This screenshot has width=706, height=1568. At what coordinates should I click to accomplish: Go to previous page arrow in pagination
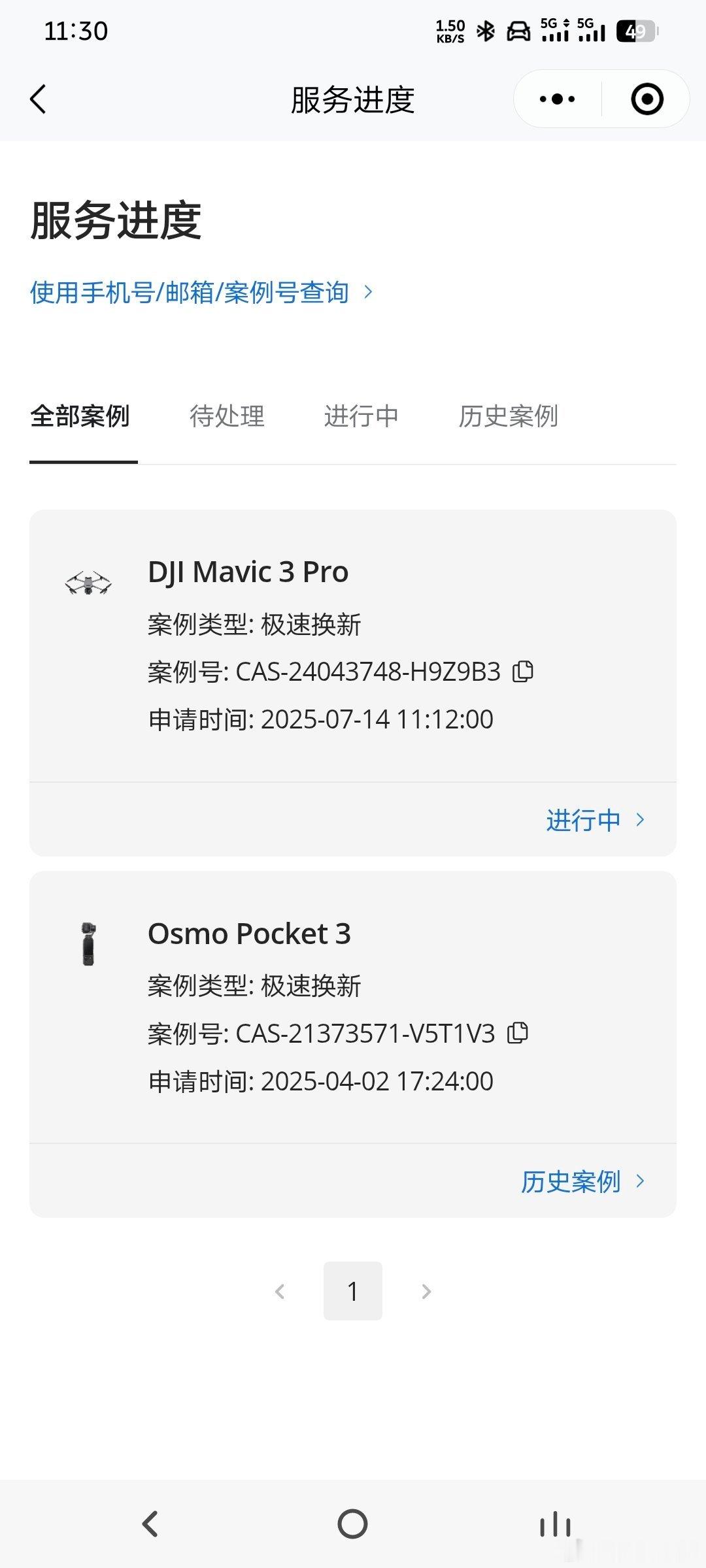click(x=280, y=1291)
